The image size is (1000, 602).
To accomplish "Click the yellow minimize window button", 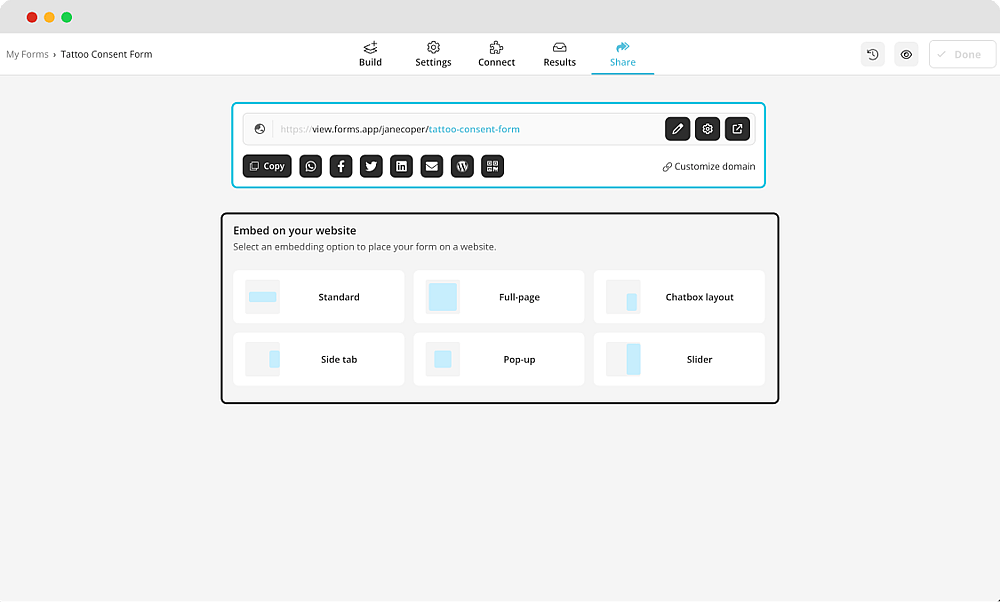I will tap(49, 17).
